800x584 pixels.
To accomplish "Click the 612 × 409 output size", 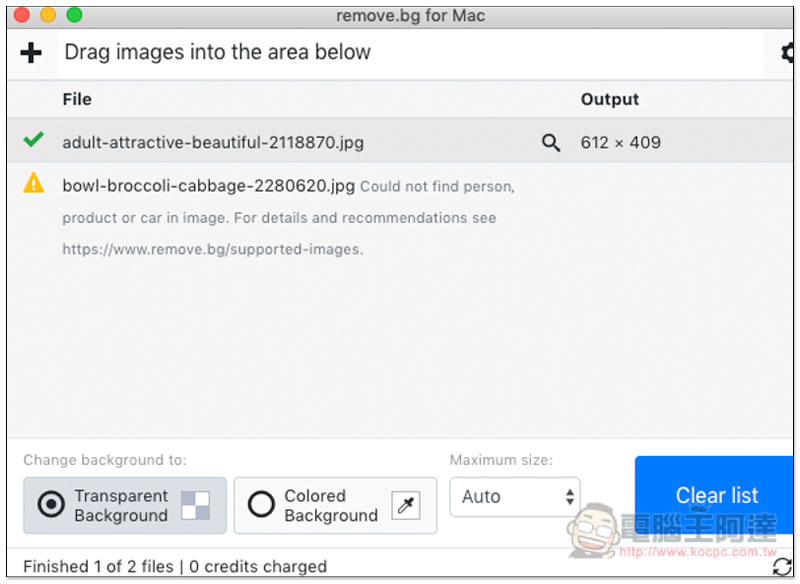I will point(620,143).
